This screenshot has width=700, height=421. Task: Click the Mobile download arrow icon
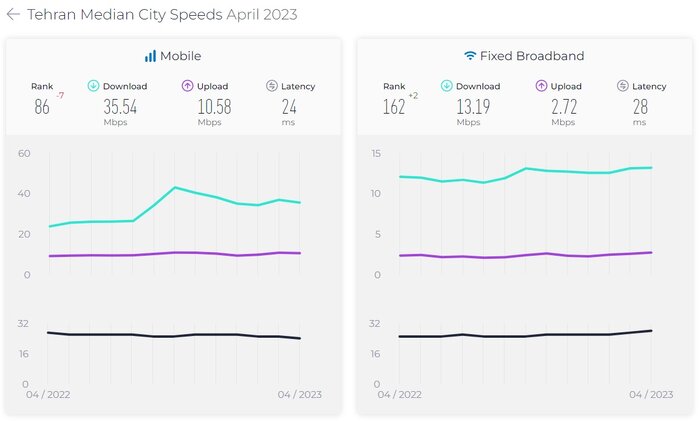94,86
